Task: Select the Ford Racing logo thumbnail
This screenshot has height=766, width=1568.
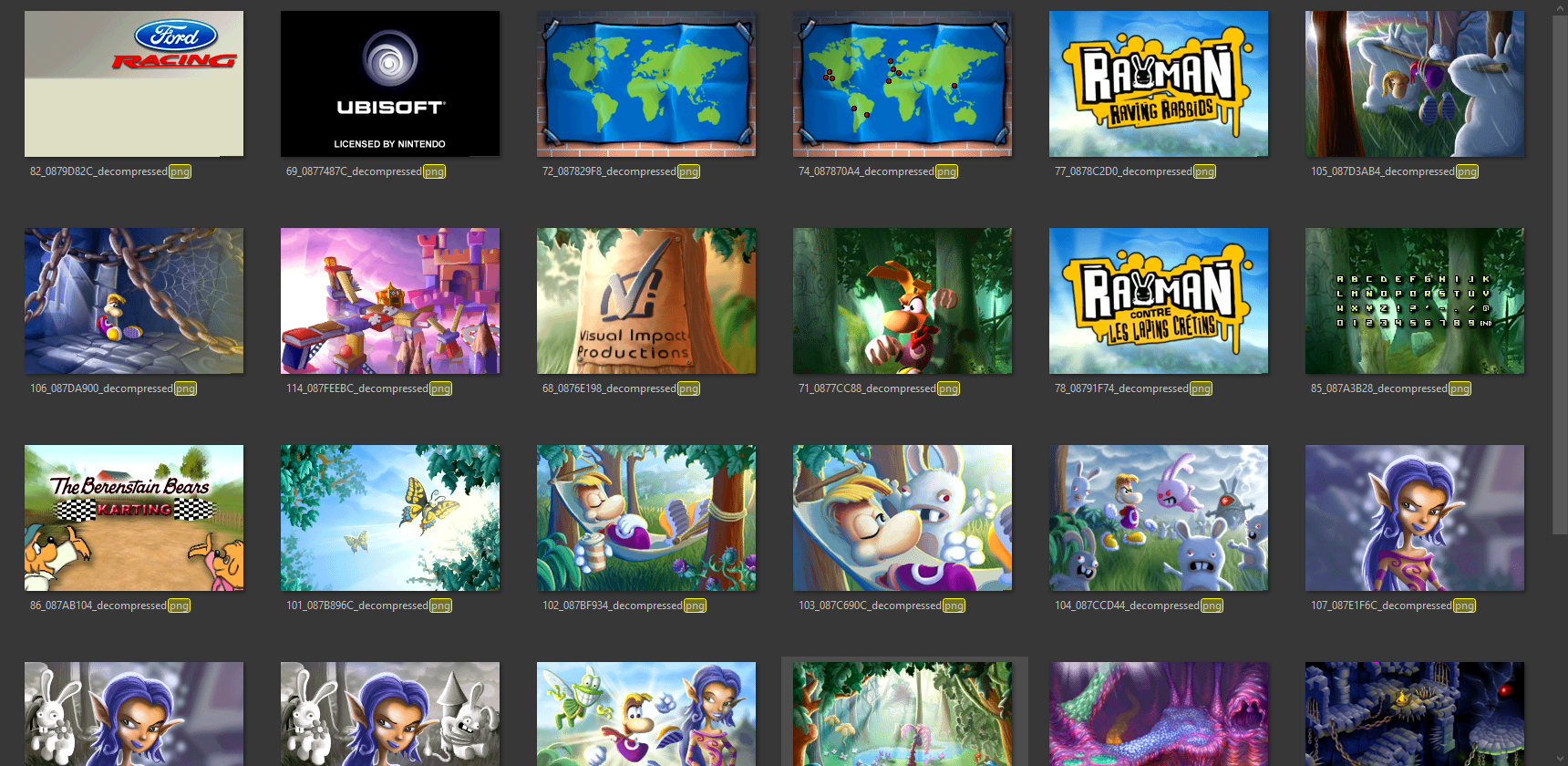Action: (x=134, y=84)
